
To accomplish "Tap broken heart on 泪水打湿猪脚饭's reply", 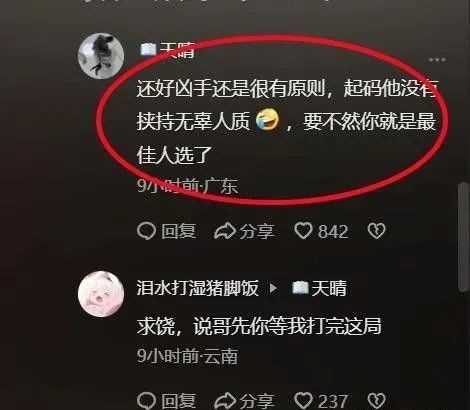I will click(x=376, y=400).
